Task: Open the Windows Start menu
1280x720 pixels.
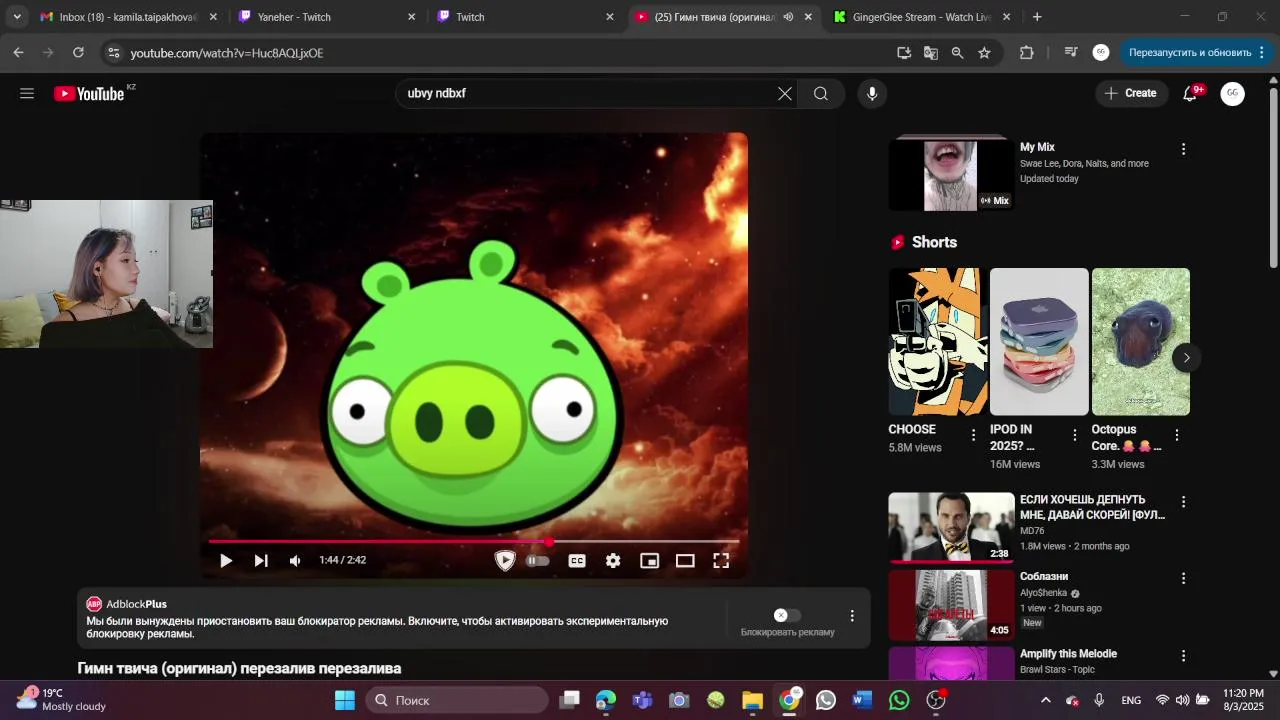Action: pos(344,700)
